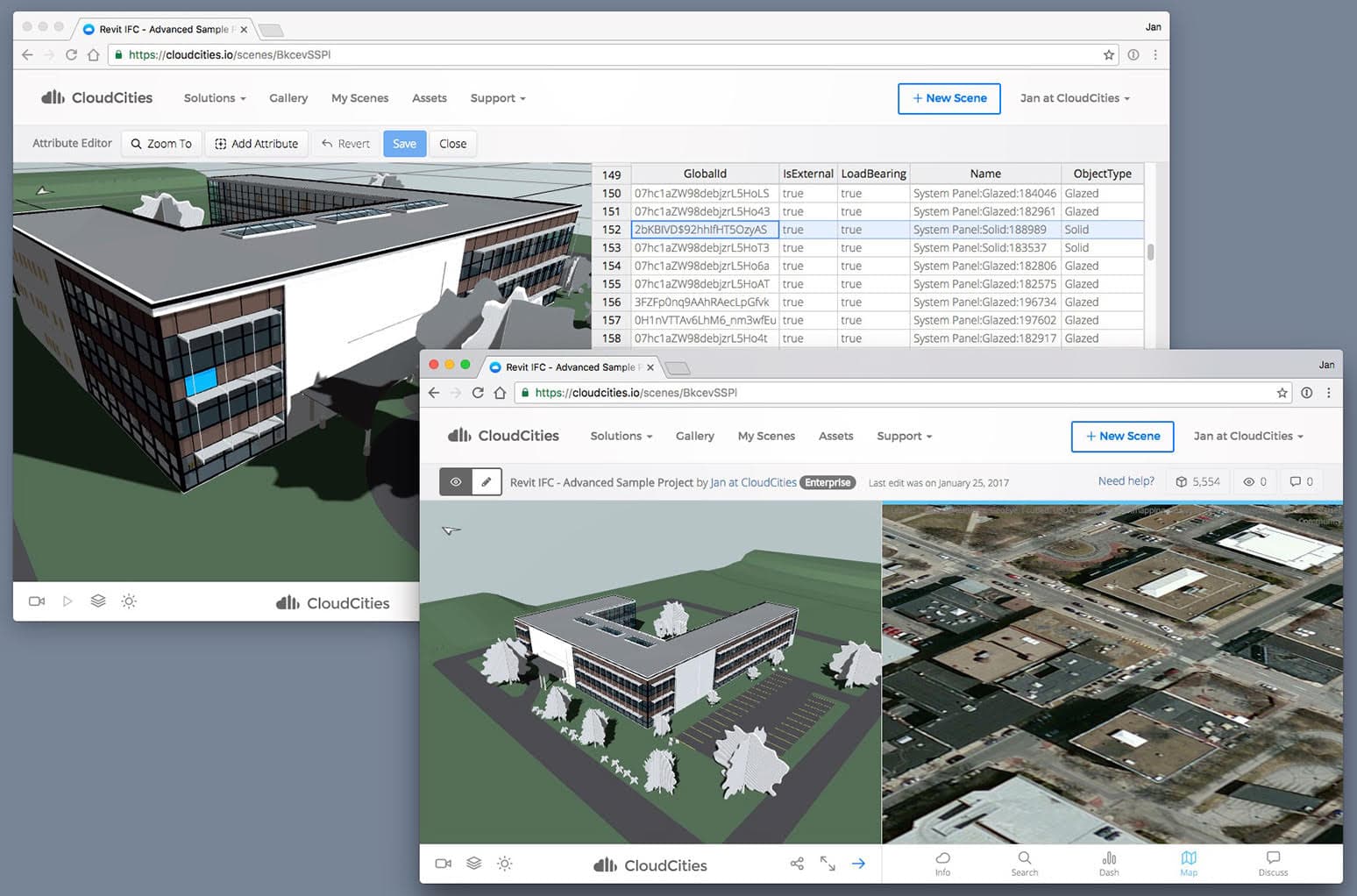Select row number 152 in attribute table
The height and width of the screenshot is (896, 1357).
tap(611, 230)
